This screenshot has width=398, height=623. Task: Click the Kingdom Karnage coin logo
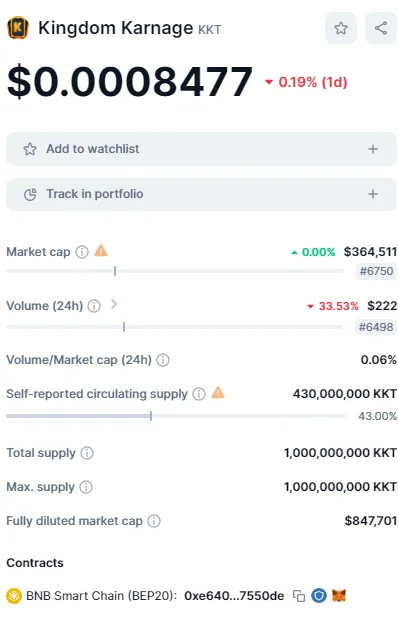18,28
